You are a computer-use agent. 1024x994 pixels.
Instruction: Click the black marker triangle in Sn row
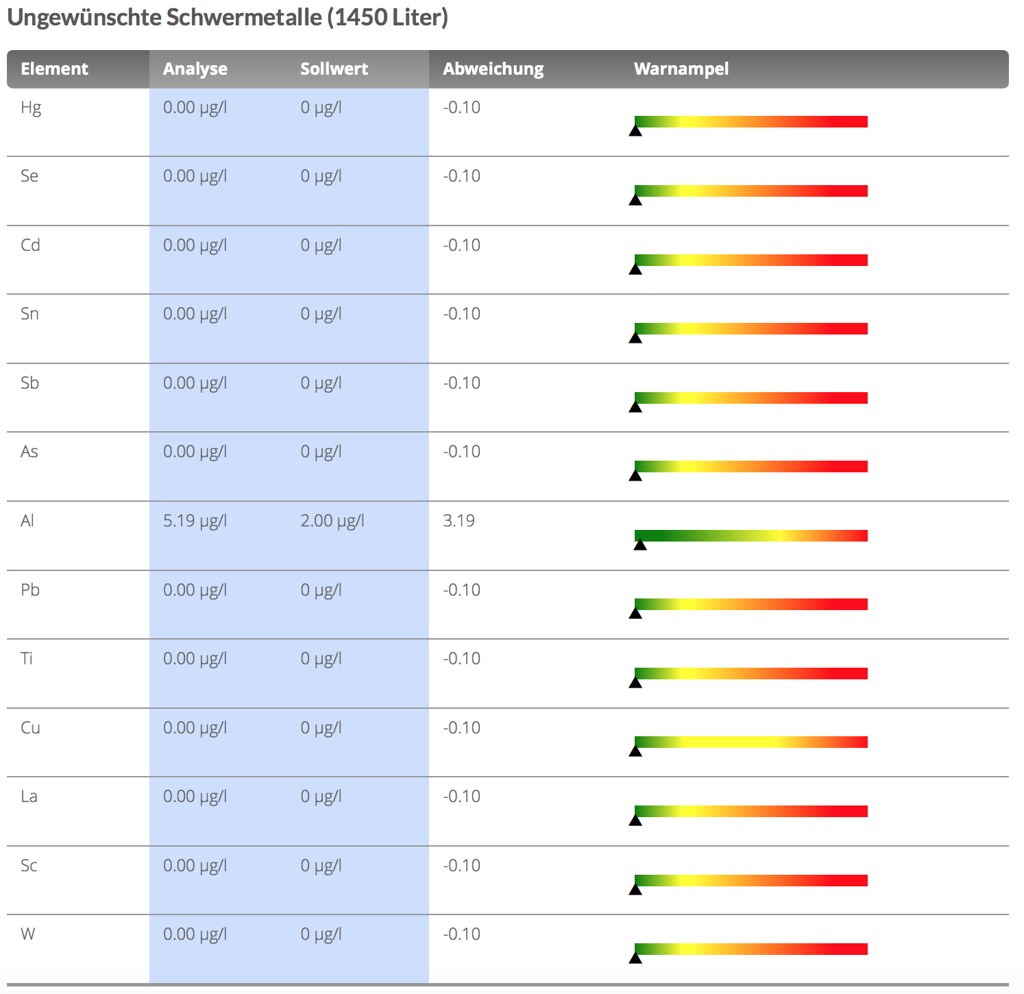click(x=635, y=338)
